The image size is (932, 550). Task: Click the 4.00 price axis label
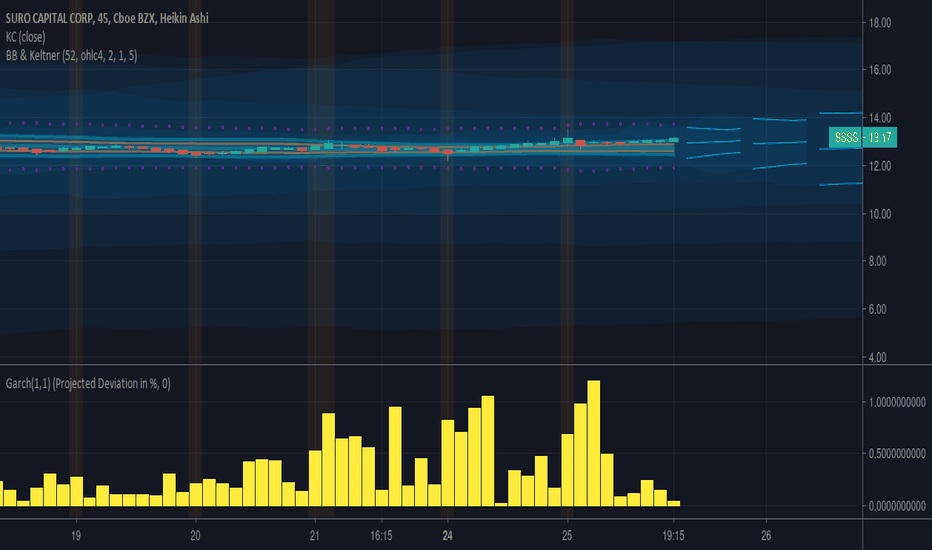pos(877,357)
